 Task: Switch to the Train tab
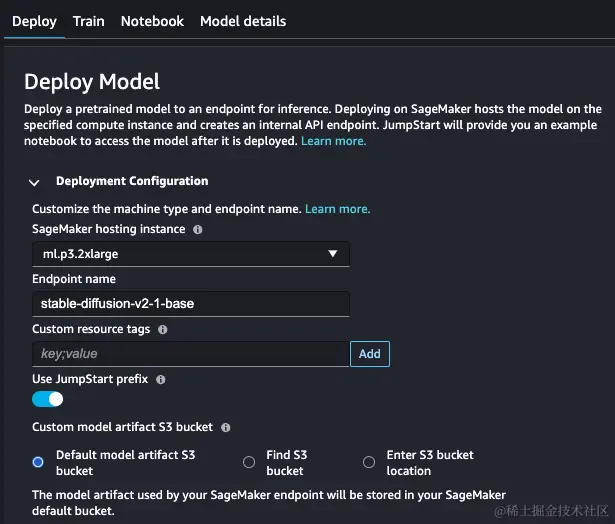pyautogui.click(x=88, y=21)
